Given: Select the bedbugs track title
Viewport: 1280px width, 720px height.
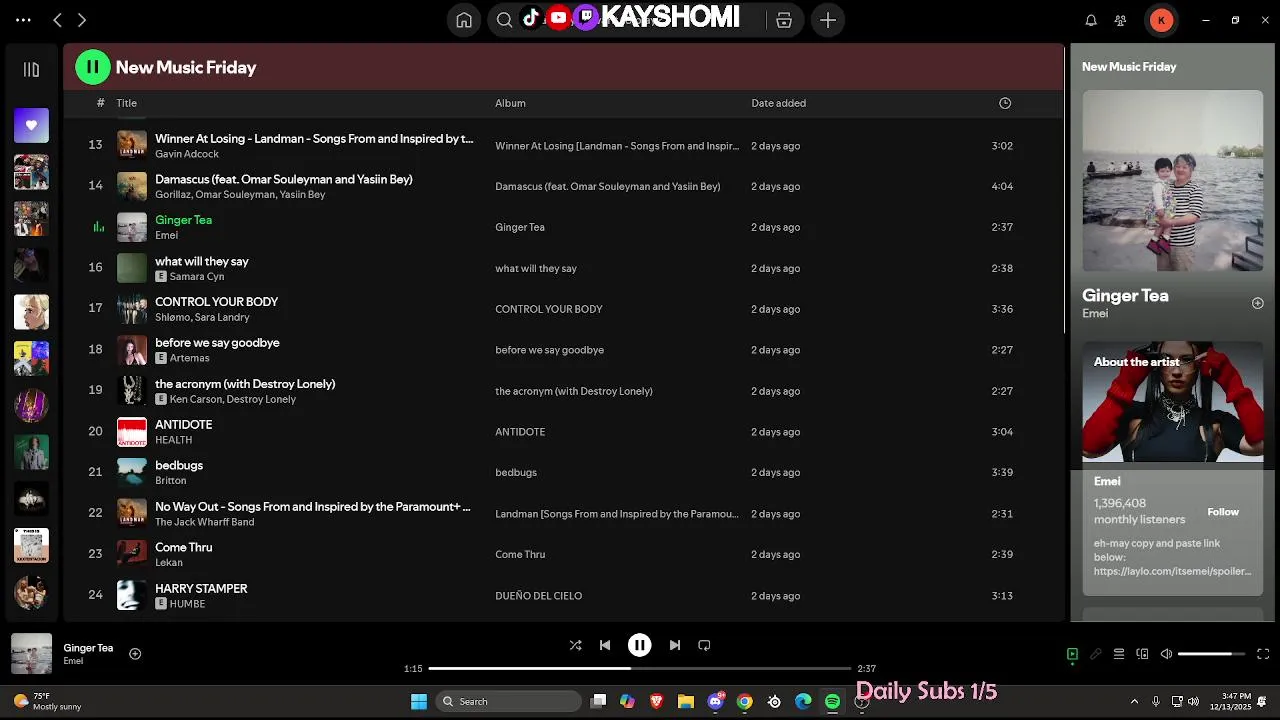Looking at the screenshot, I should click(179, 466).
